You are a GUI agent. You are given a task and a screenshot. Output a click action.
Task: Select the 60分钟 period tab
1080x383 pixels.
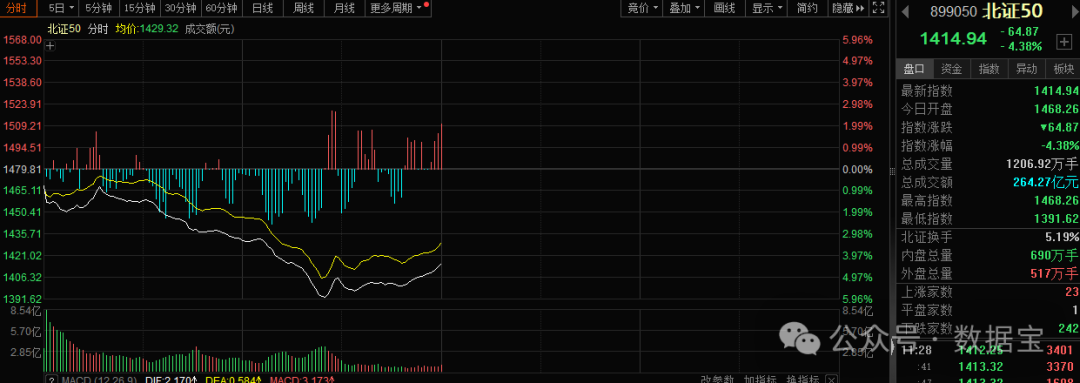point(221,8)
